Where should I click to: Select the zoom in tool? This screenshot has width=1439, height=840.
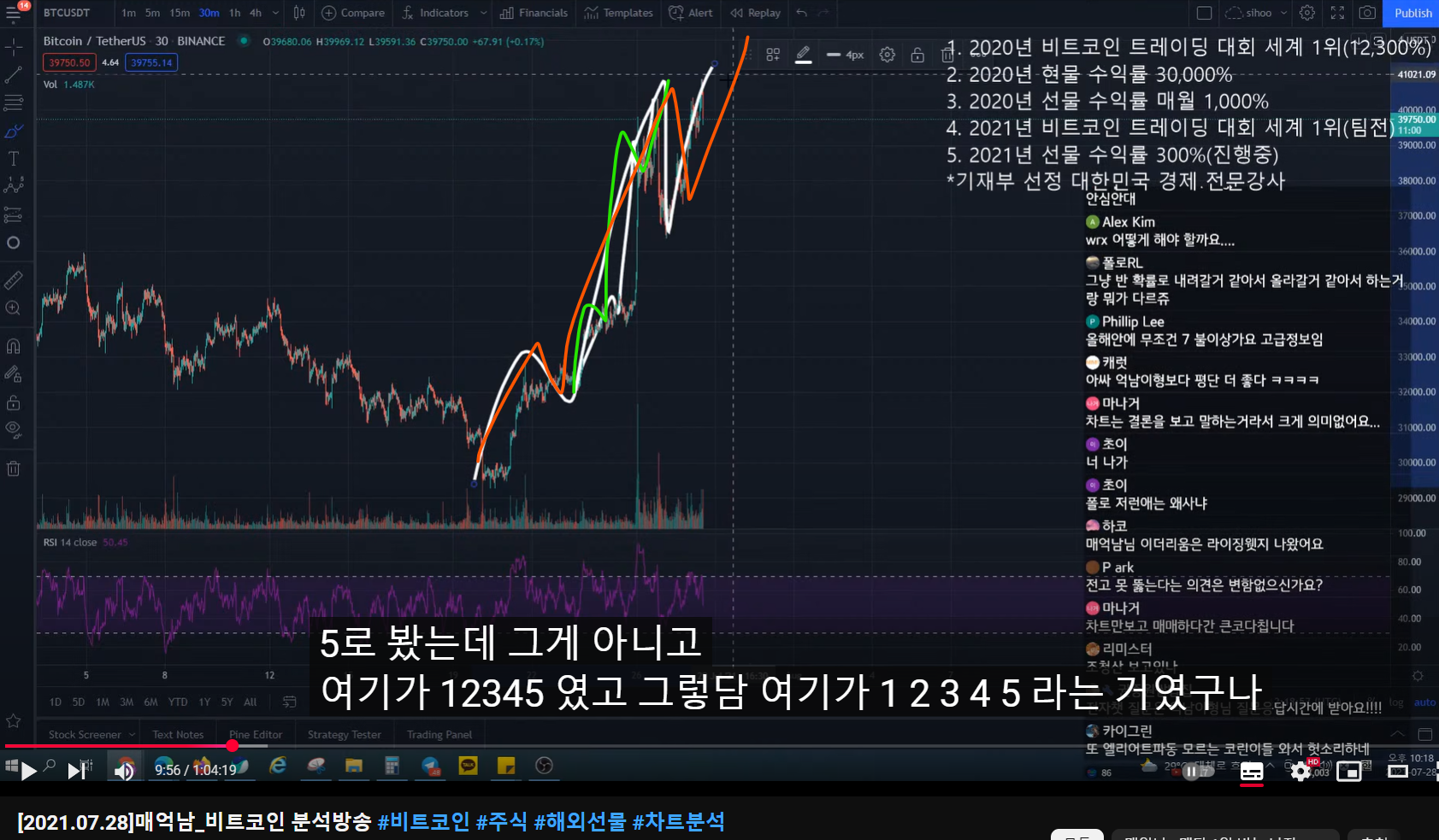point(14,308)
